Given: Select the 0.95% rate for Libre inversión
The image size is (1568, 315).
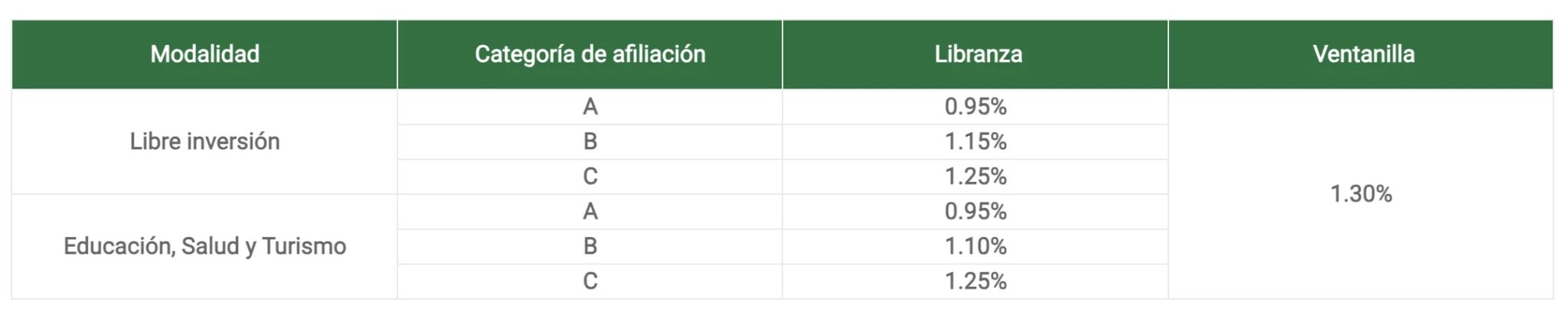Looking at the screenshot, I should pos(975,106).
